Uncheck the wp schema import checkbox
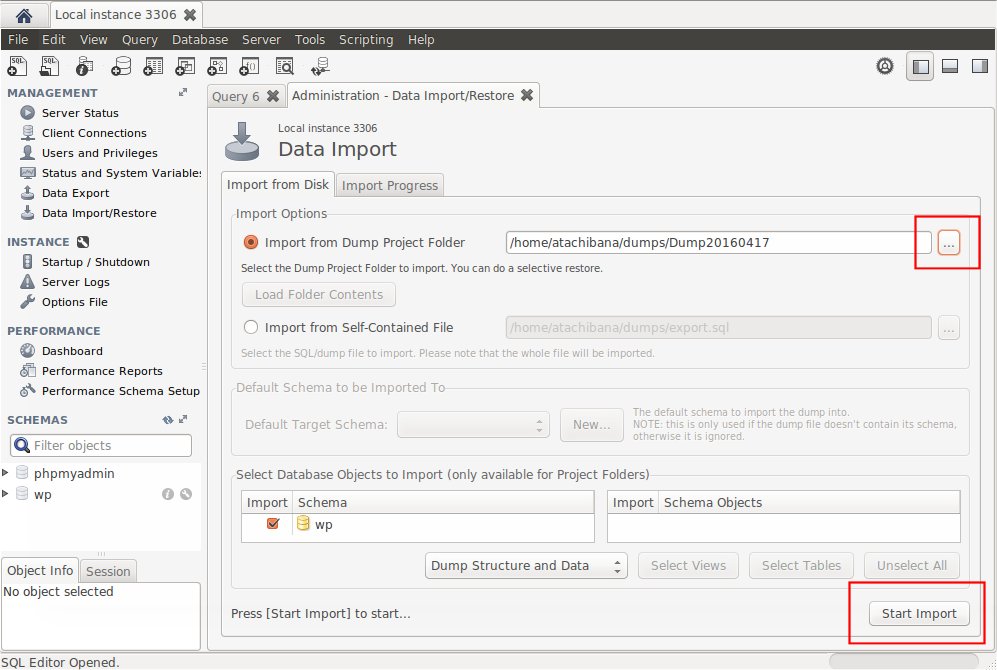997x670 pixels. click(273, 524)
